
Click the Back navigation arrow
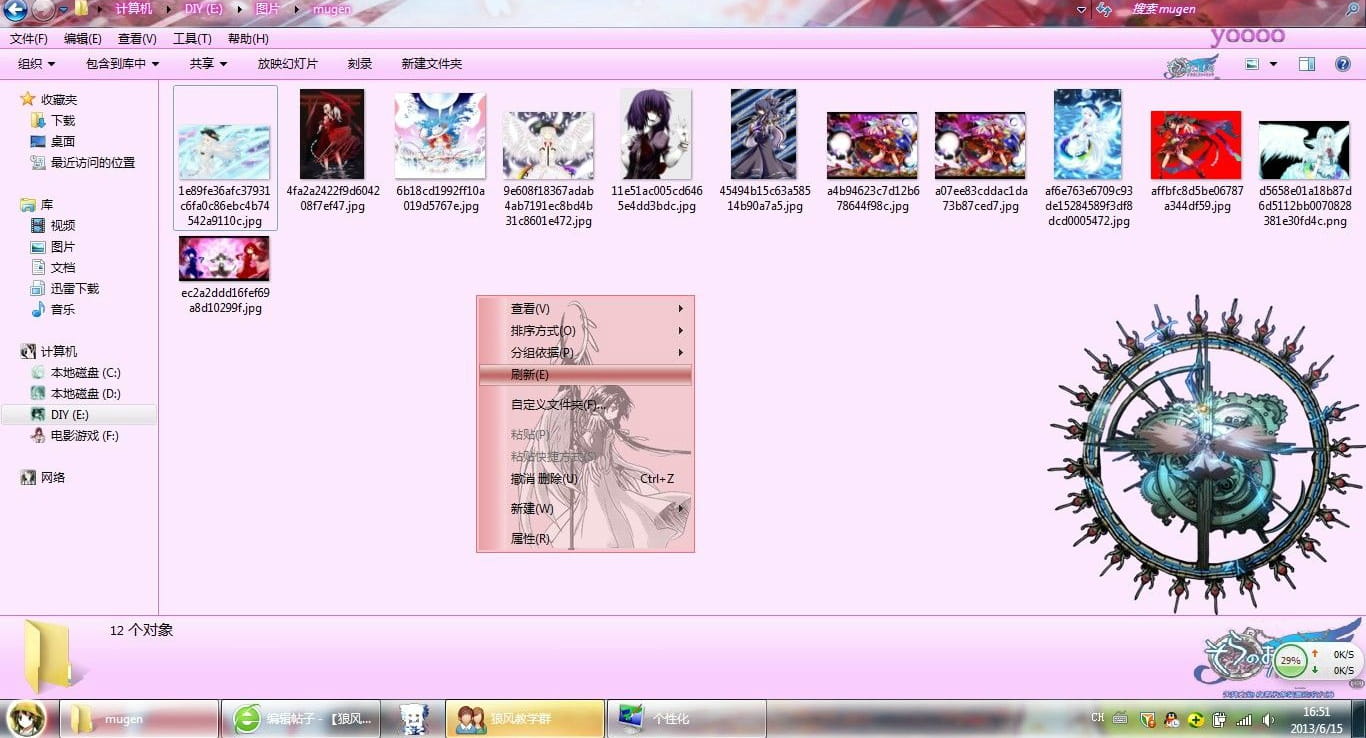pos(15,11)
